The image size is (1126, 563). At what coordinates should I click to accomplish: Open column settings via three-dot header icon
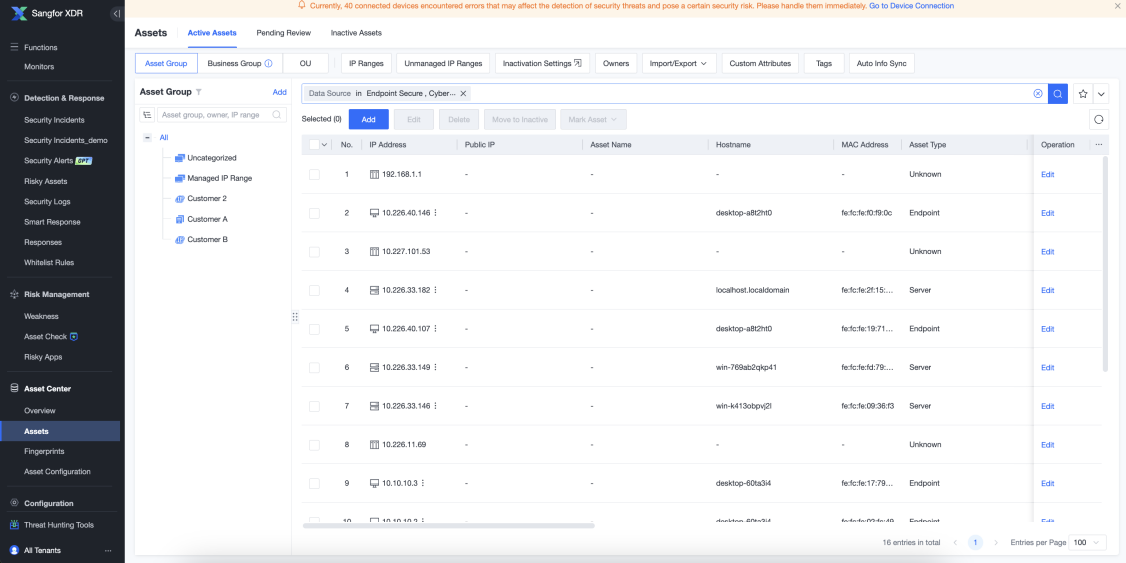[1098, 144]
